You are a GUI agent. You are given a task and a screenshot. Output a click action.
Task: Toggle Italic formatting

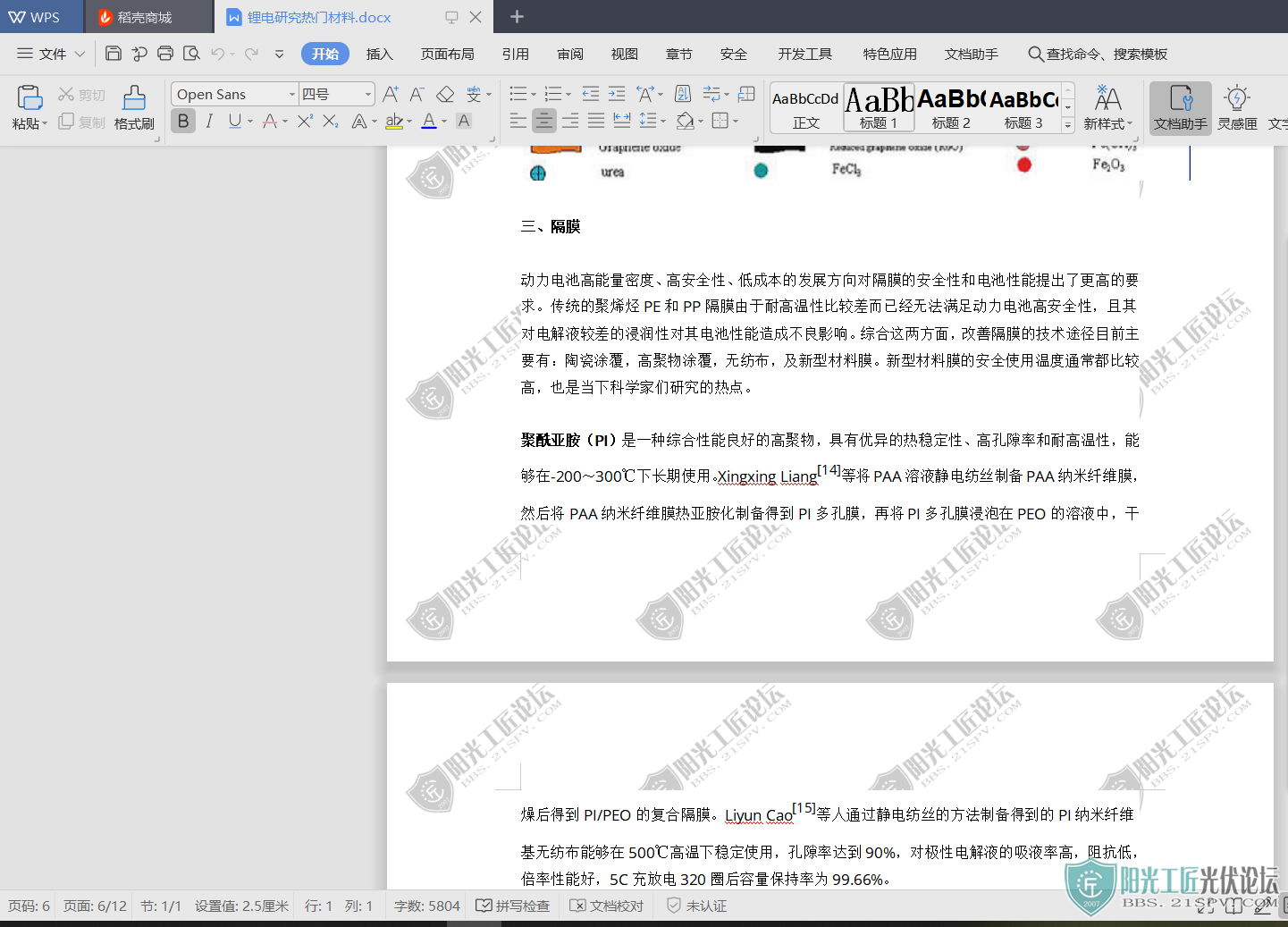pyautogui.click(x=209, y=121)
